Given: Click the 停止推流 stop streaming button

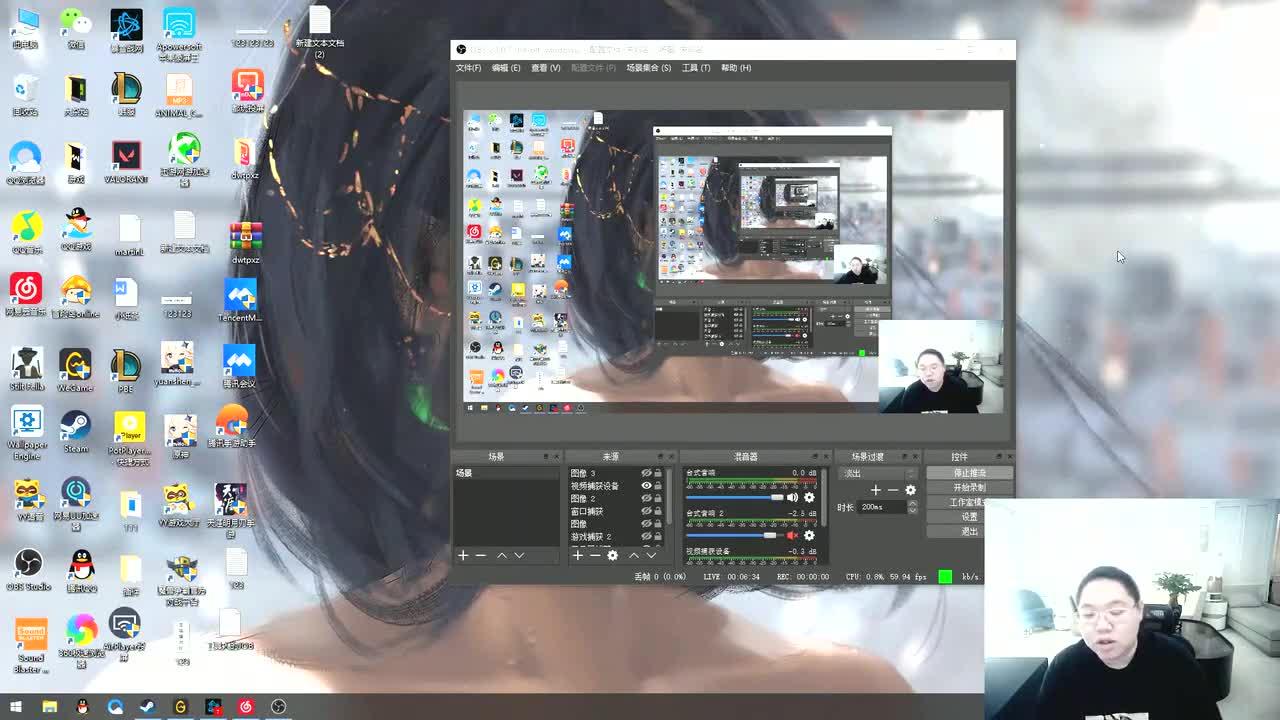Looking at the screenshot, I should pos(969,473).
